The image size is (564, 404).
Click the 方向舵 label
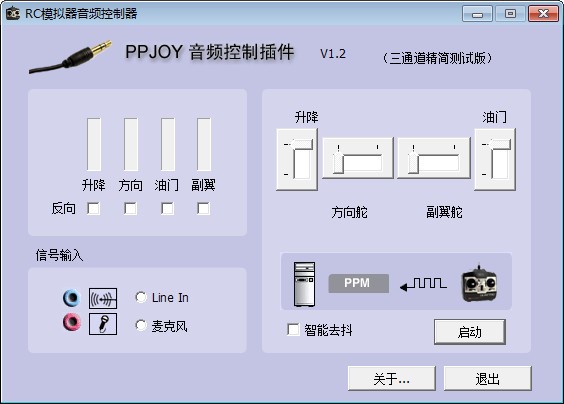click(349, 212)
